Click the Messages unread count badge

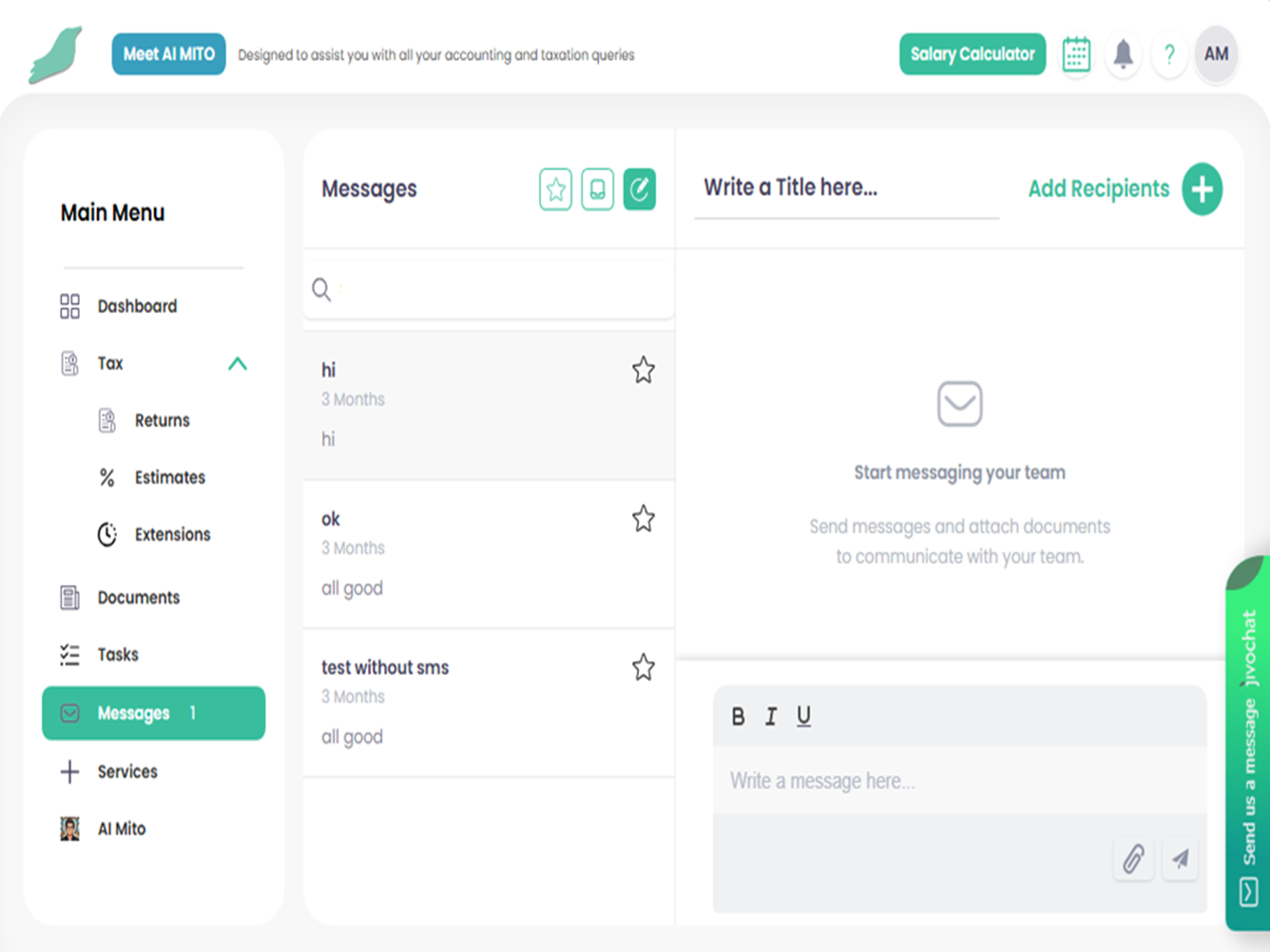pos(193,713)
